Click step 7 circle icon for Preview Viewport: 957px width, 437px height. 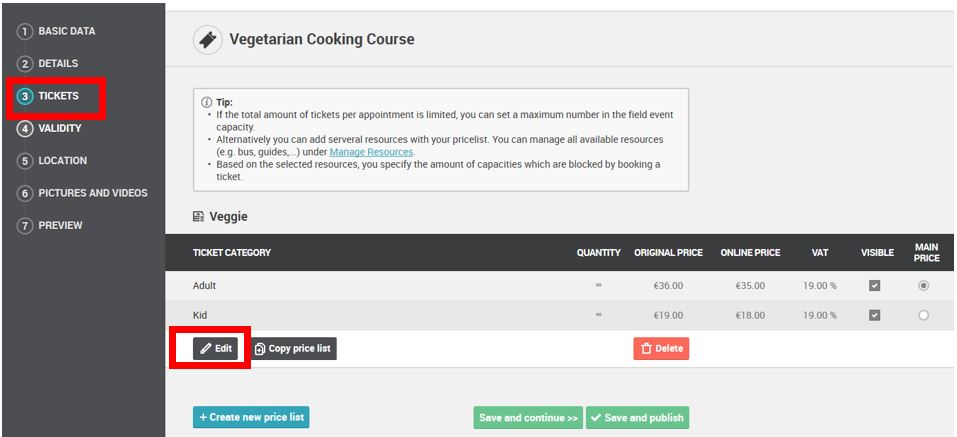[x=24, y=226]
